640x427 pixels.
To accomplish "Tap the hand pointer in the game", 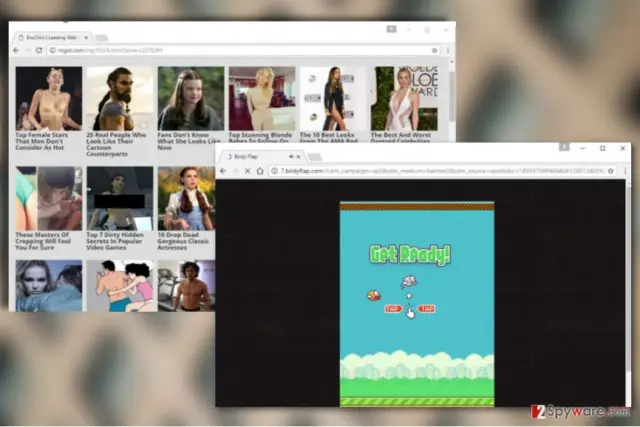I will point(410,312).
